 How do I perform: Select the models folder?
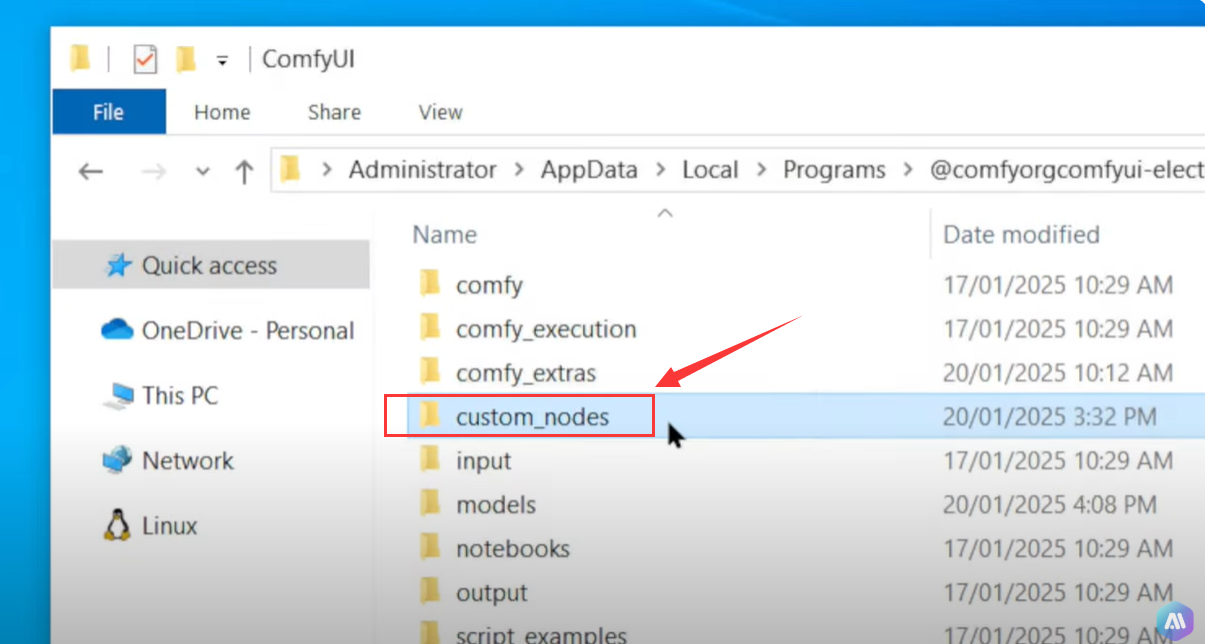(496, 505)
